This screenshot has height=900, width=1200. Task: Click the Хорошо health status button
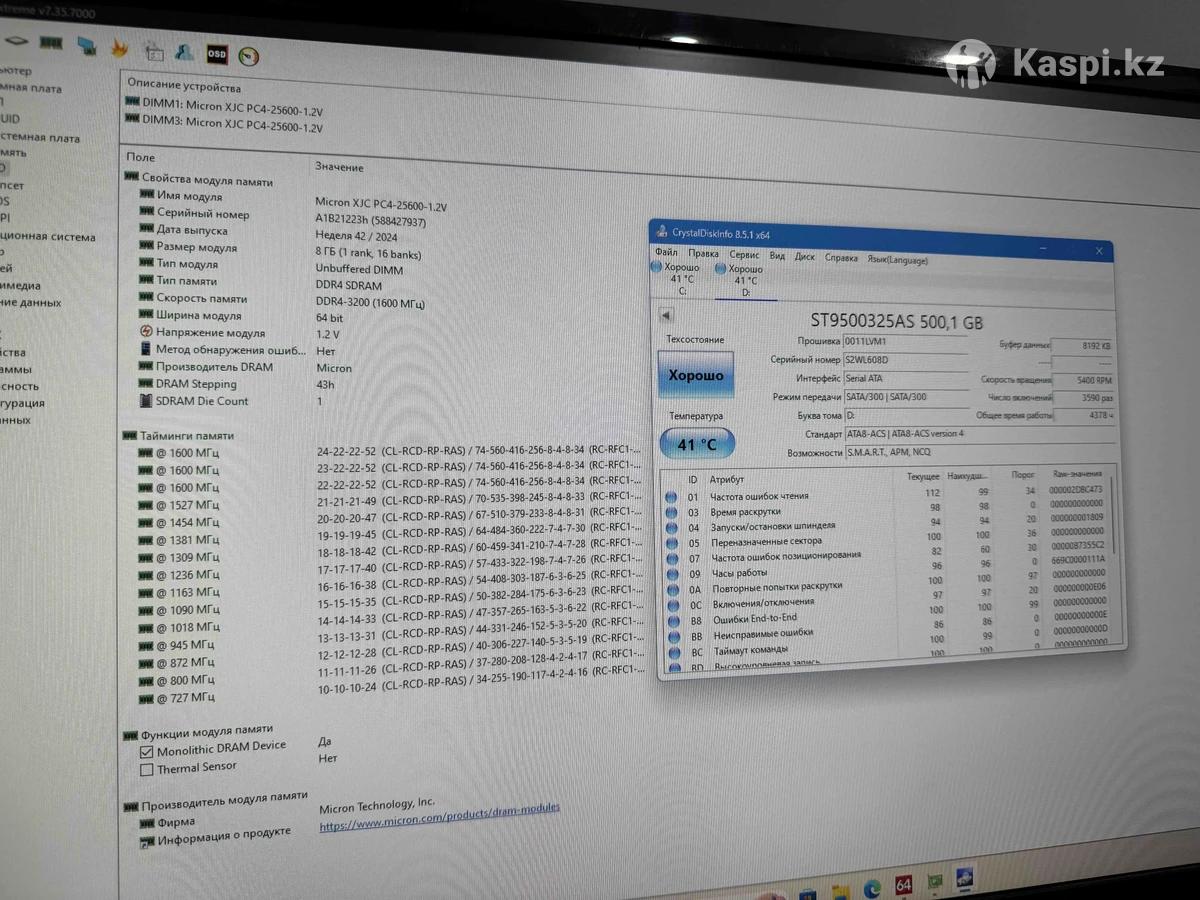pyautogui.click(x=696, y=376)
